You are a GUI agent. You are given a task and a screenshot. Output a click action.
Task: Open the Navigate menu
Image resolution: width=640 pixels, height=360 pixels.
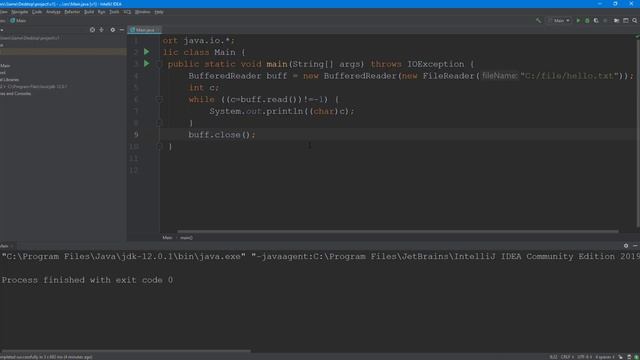point(20,12)
